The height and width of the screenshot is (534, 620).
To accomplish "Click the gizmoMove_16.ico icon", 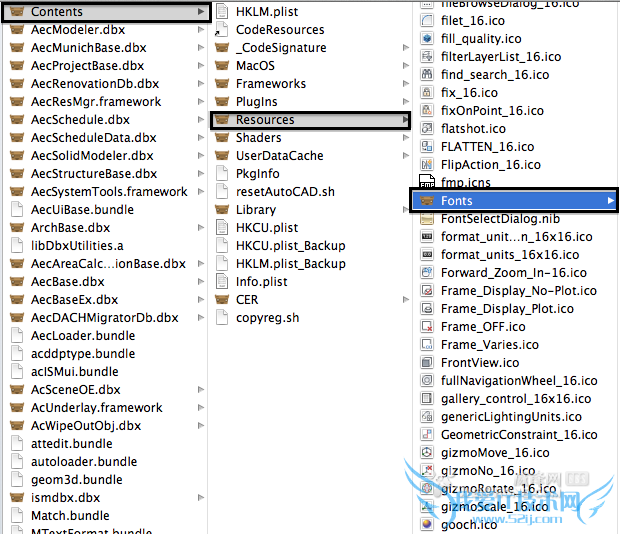I will (x=427, y=452).
